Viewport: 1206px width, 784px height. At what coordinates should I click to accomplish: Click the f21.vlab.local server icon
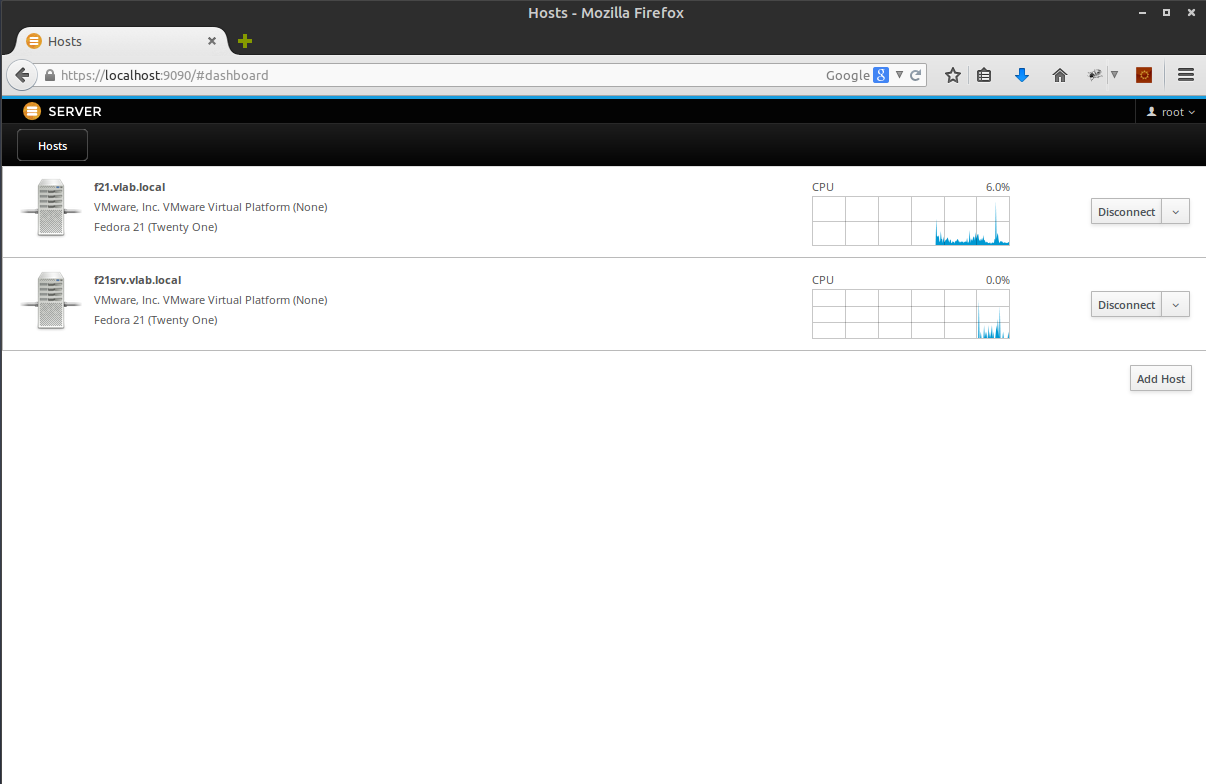coord(50,208)
